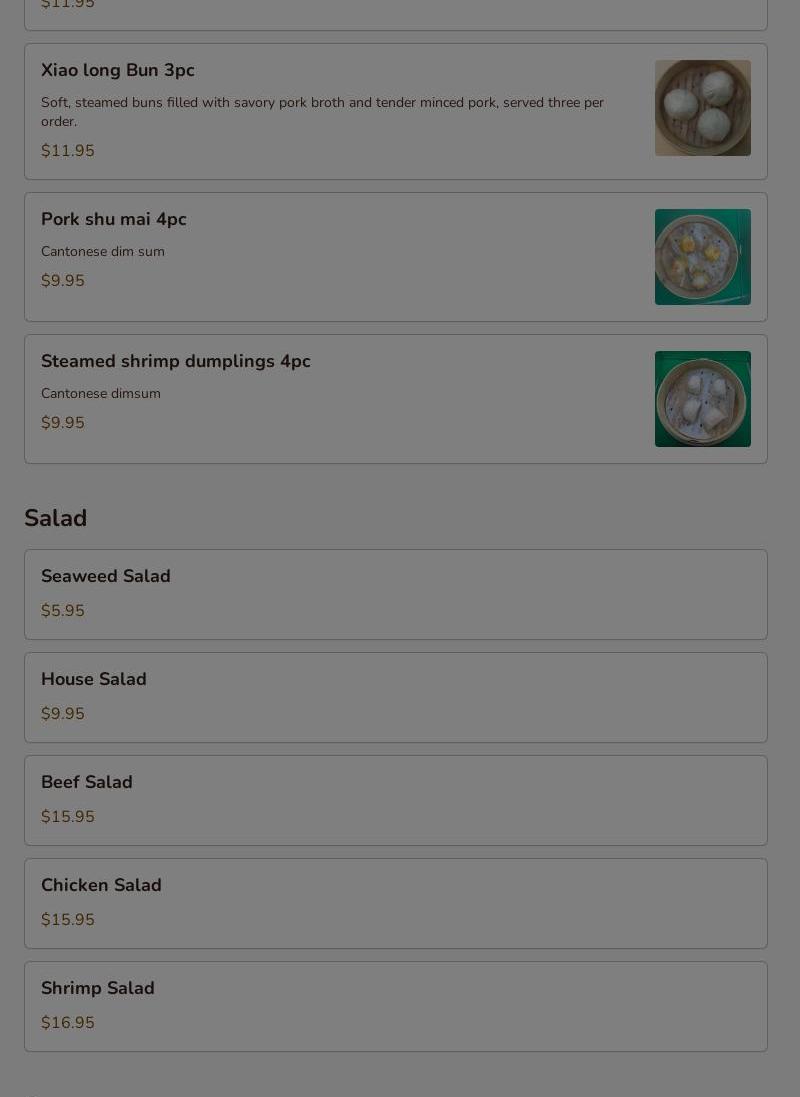Screen dimensions: 800x1097
Task: Select the Steamed shrimp dumplings 4pc title
Action: tap(176, 361)
